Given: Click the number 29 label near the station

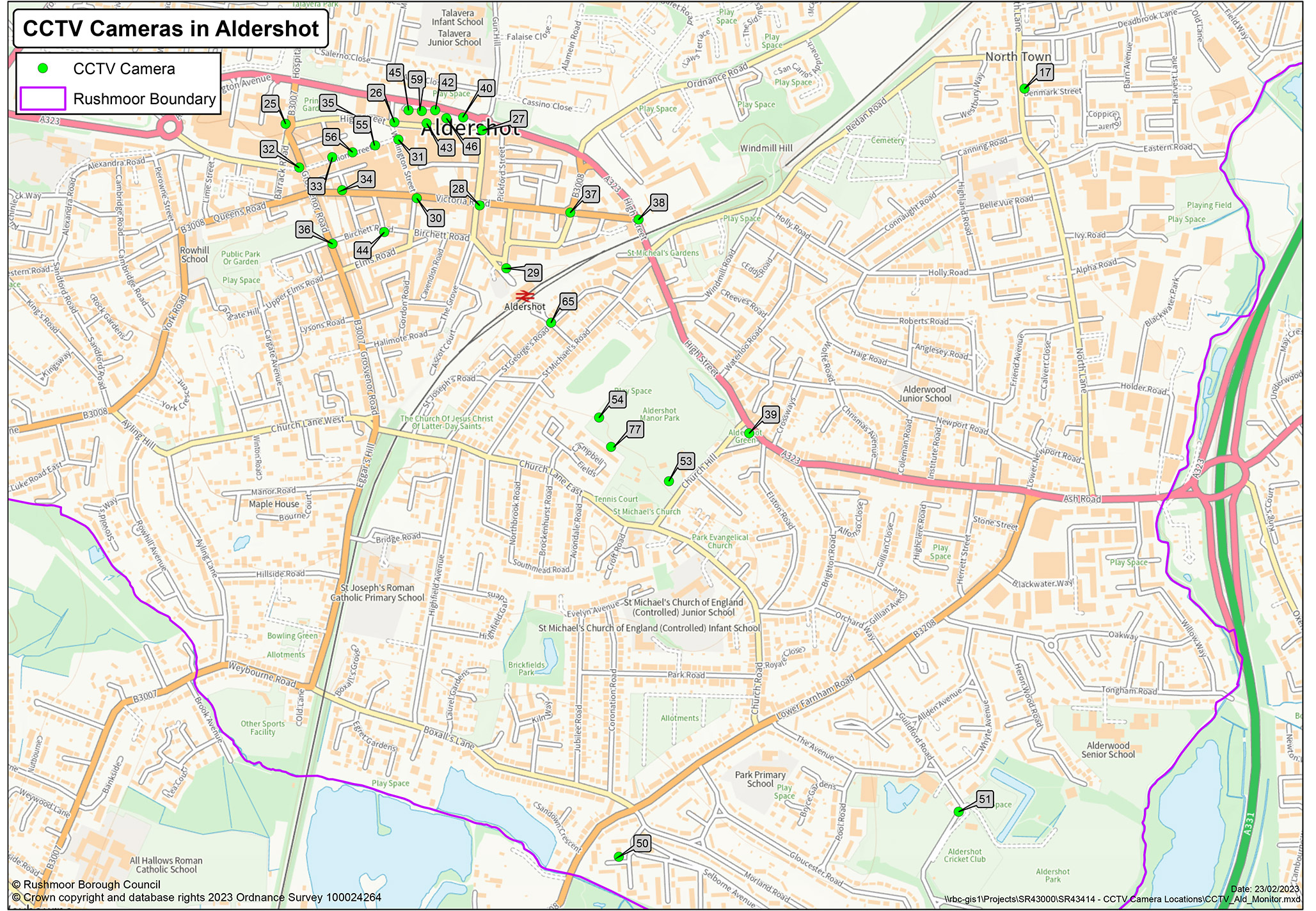Looking at the screenshot, I should (533, 273).
